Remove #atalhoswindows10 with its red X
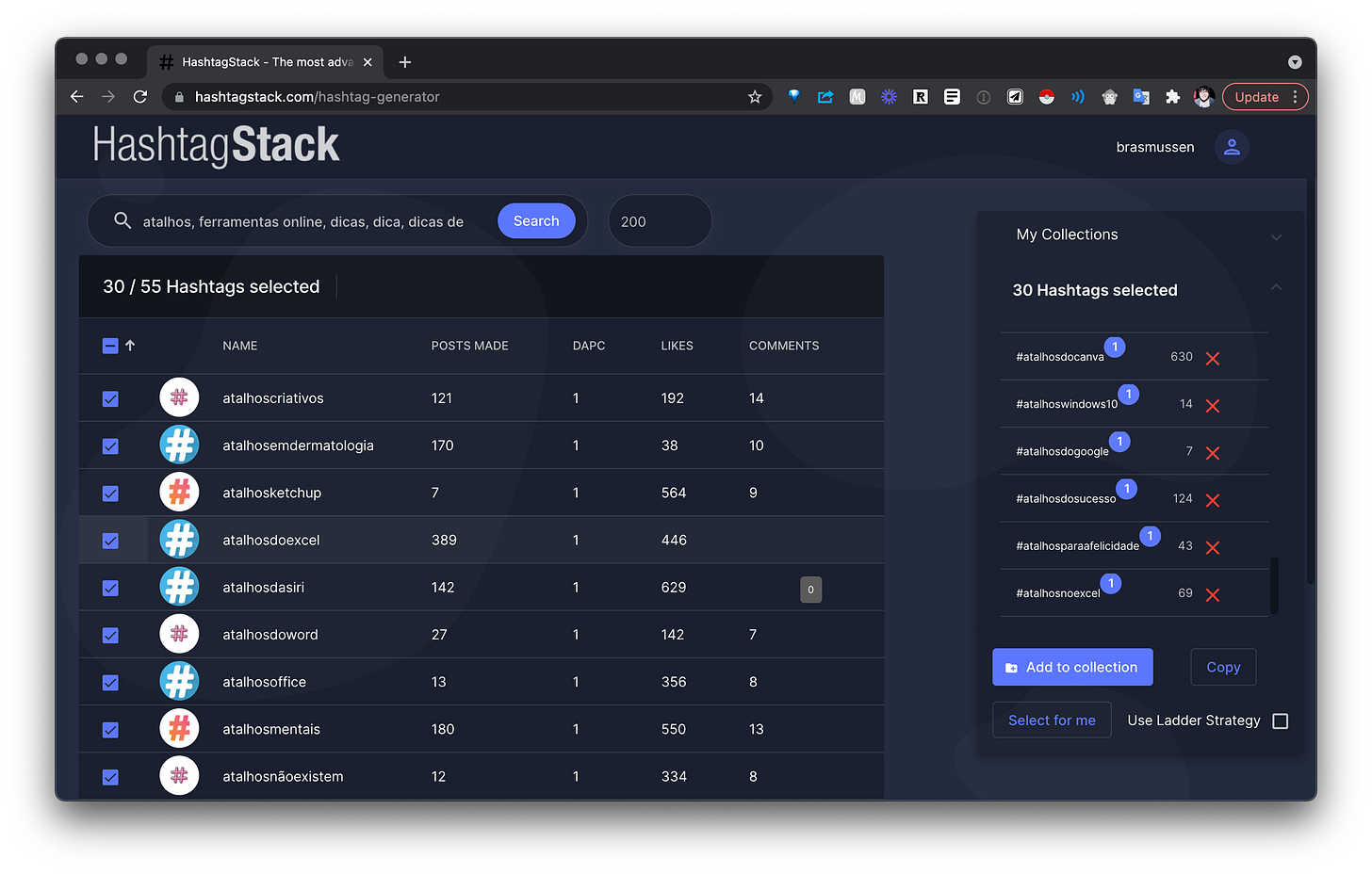 pos(1213,405)
